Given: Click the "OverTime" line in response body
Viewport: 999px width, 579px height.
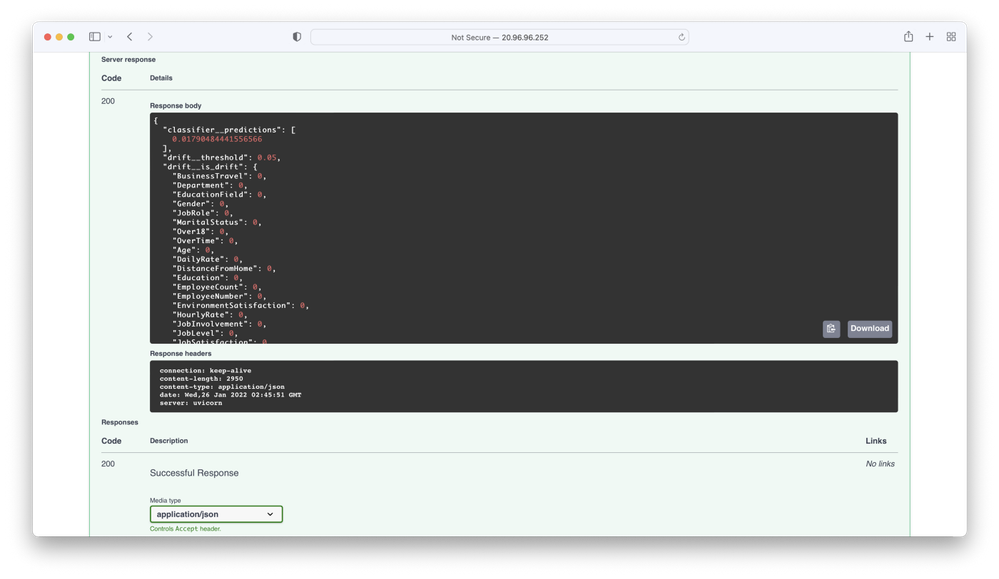Looking at the screenshot, I should pos(205,241).
